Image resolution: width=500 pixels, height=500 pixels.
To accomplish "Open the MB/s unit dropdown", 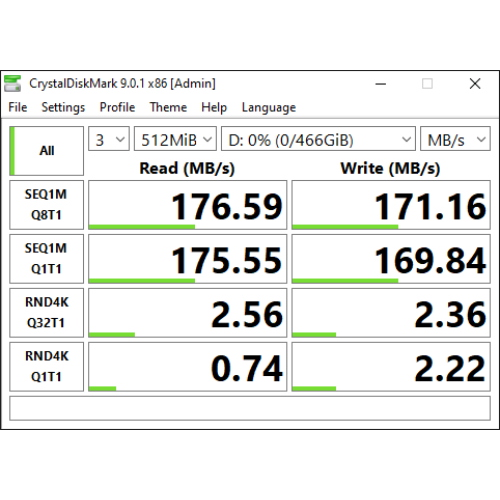I will point(455,139).
